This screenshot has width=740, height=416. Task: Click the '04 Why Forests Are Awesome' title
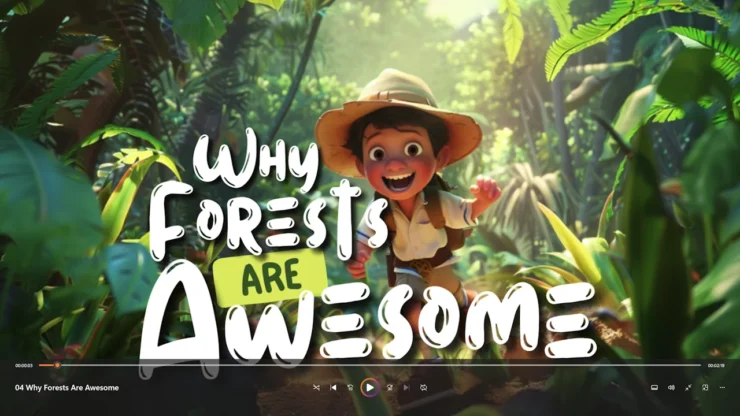(x=67, y=388)
